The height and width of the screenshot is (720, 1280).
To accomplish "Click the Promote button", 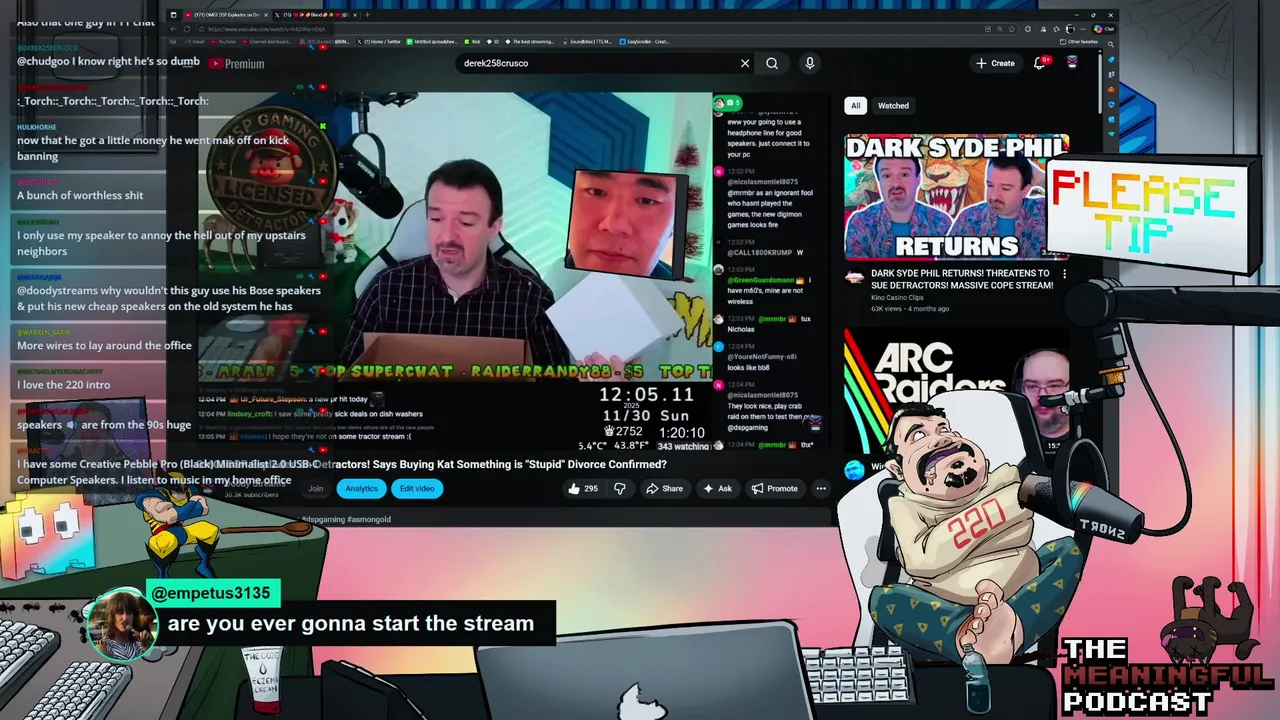I will tap(774, 488).
